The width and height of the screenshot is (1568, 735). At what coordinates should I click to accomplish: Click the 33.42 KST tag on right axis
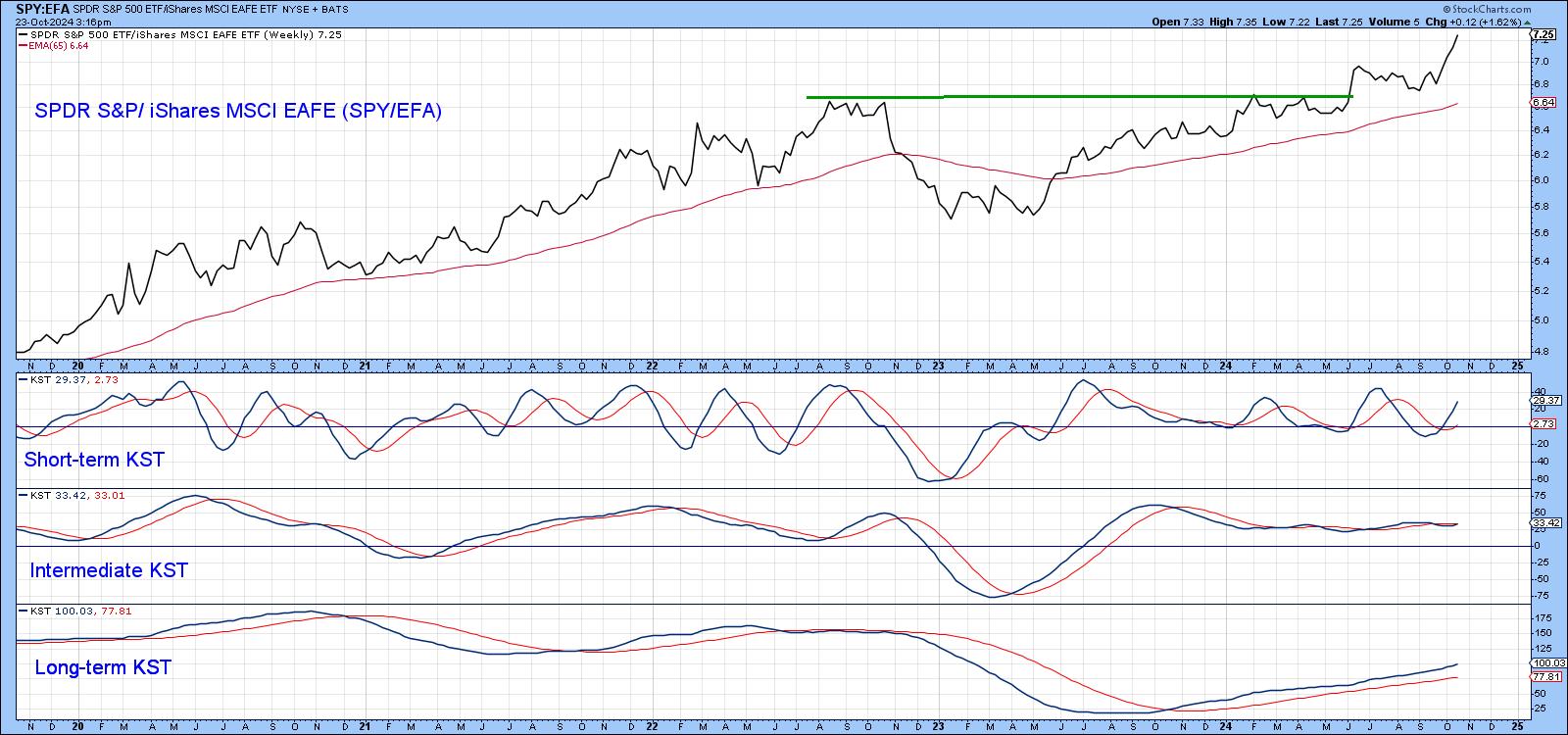[1545, 522]
